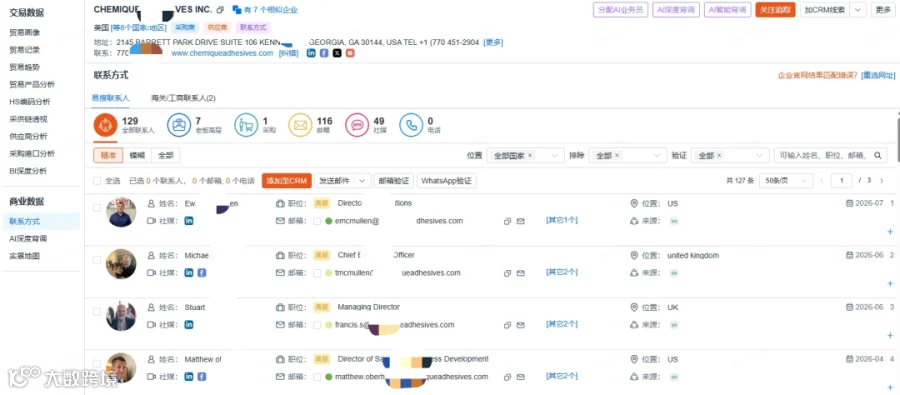
Task: Check the tmcmullen email checkbox
Action: pyautogui.click(x=317, y=273)
